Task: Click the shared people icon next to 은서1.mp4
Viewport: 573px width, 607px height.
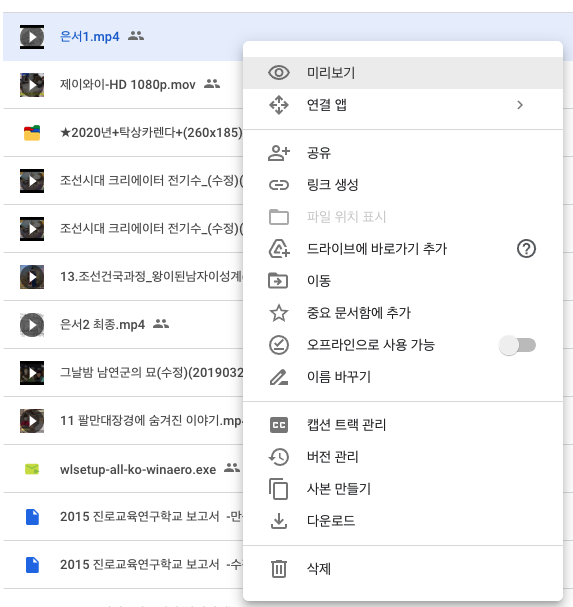Action: tap(136, 36)
